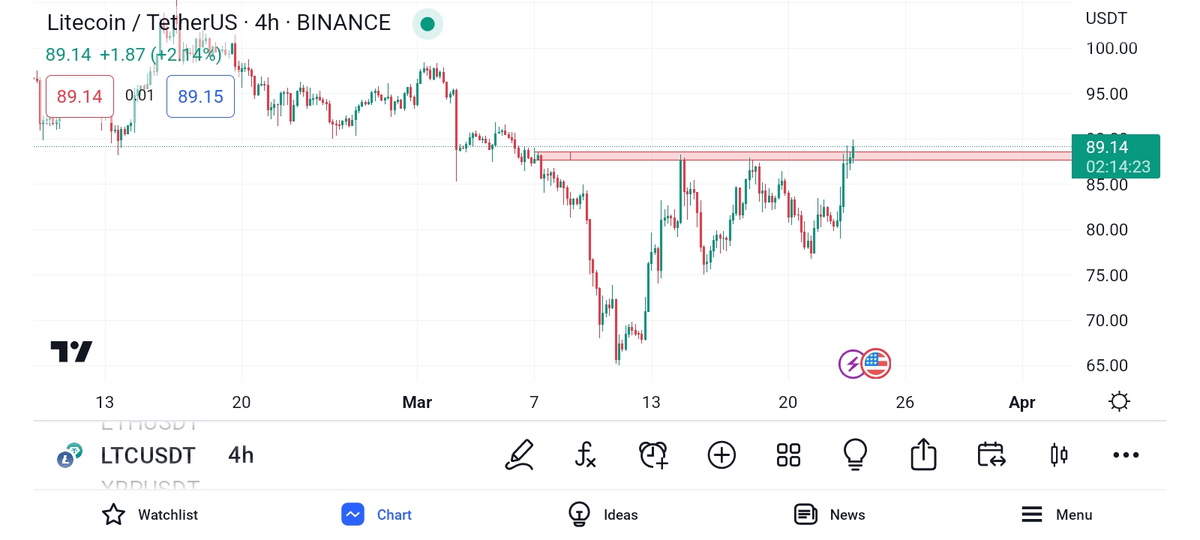Image resolution: width=1200 pixels, height=540 pixels.
Task: Open the LTCUSDT symbol selector
Action: pos(147,456)
